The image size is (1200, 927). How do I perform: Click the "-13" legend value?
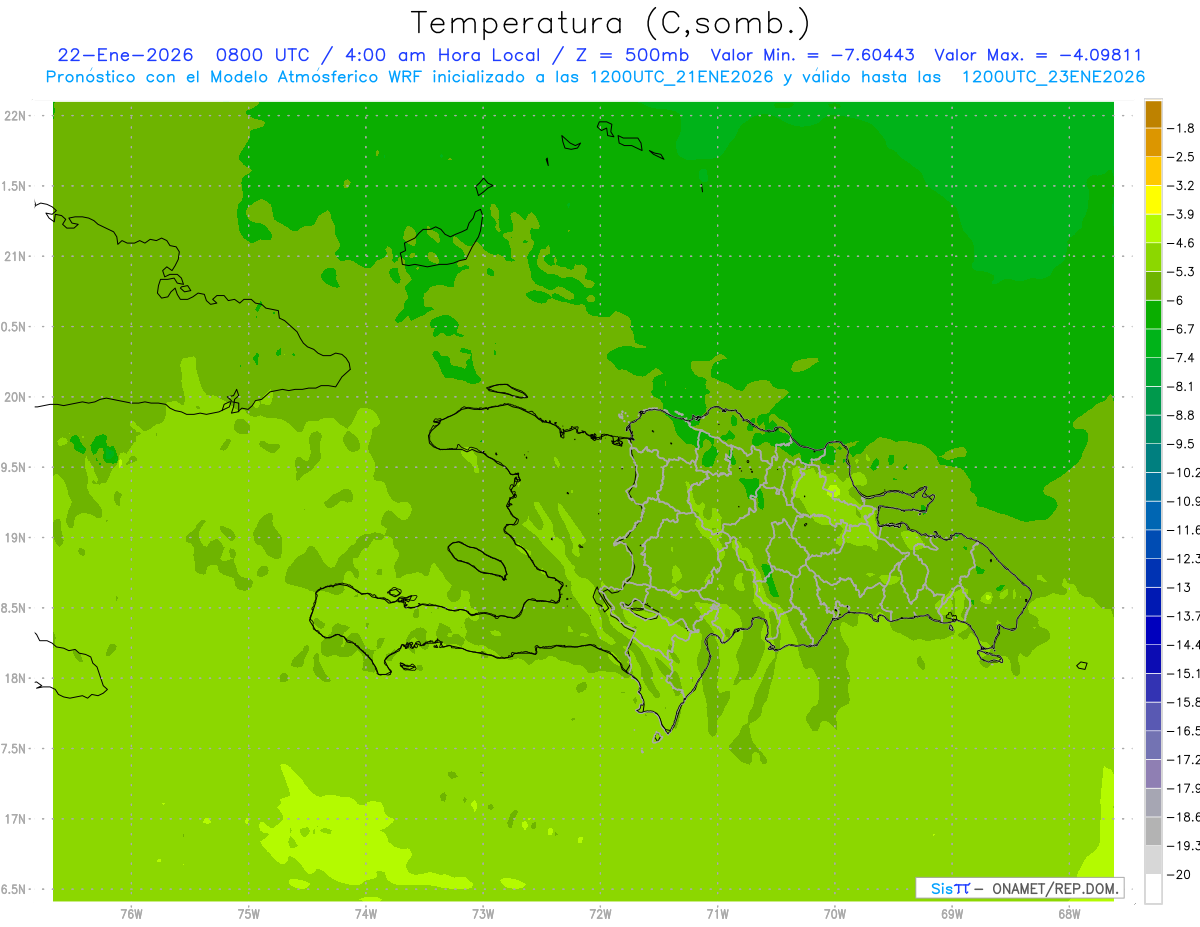pos(1180,587)
